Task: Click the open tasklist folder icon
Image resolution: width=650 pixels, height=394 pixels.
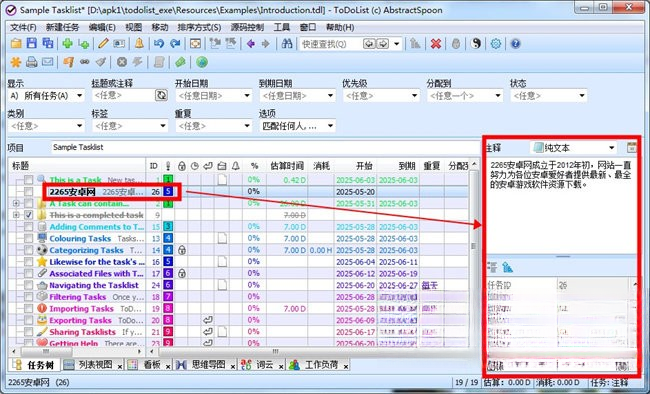Action: (16, 44)
